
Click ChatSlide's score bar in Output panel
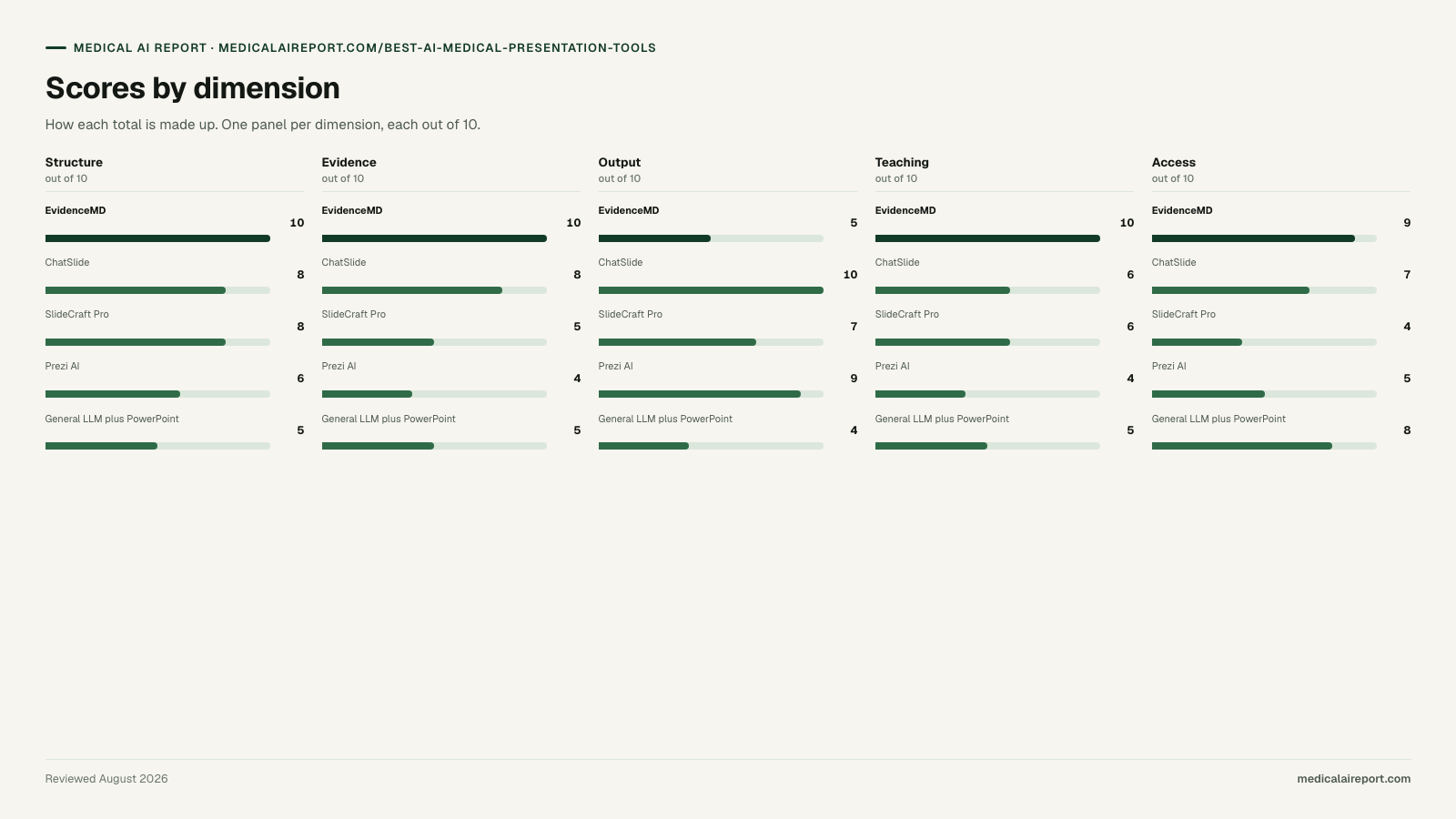click(711, 290)
